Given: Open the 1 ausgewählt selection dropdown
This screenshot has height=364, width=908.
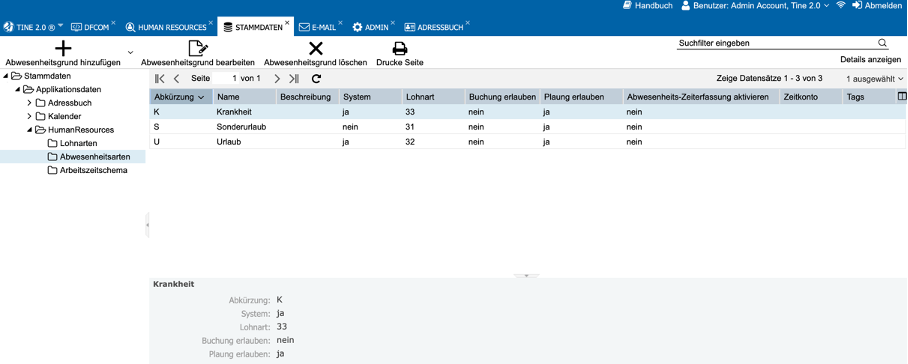Looking at the screenshot, I should point(874,78).
